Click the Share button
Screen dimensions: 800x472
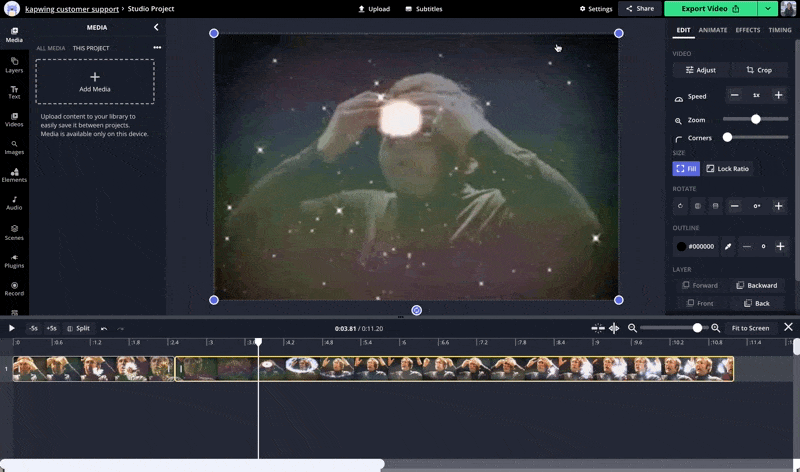[640, 8]
